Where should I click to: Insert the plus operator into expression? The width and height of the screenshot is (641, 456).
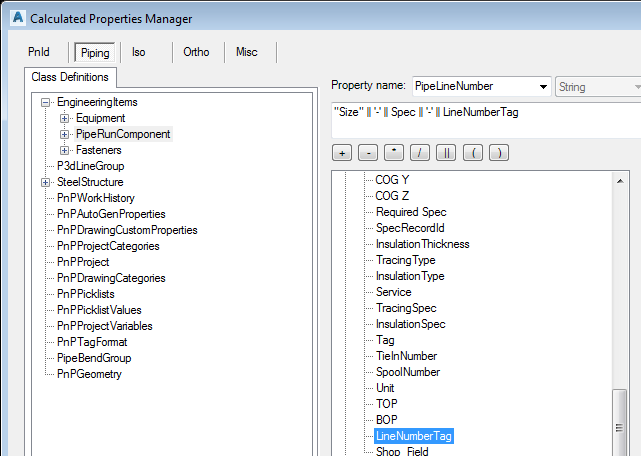pyautogui.click(x=342, y=153)
